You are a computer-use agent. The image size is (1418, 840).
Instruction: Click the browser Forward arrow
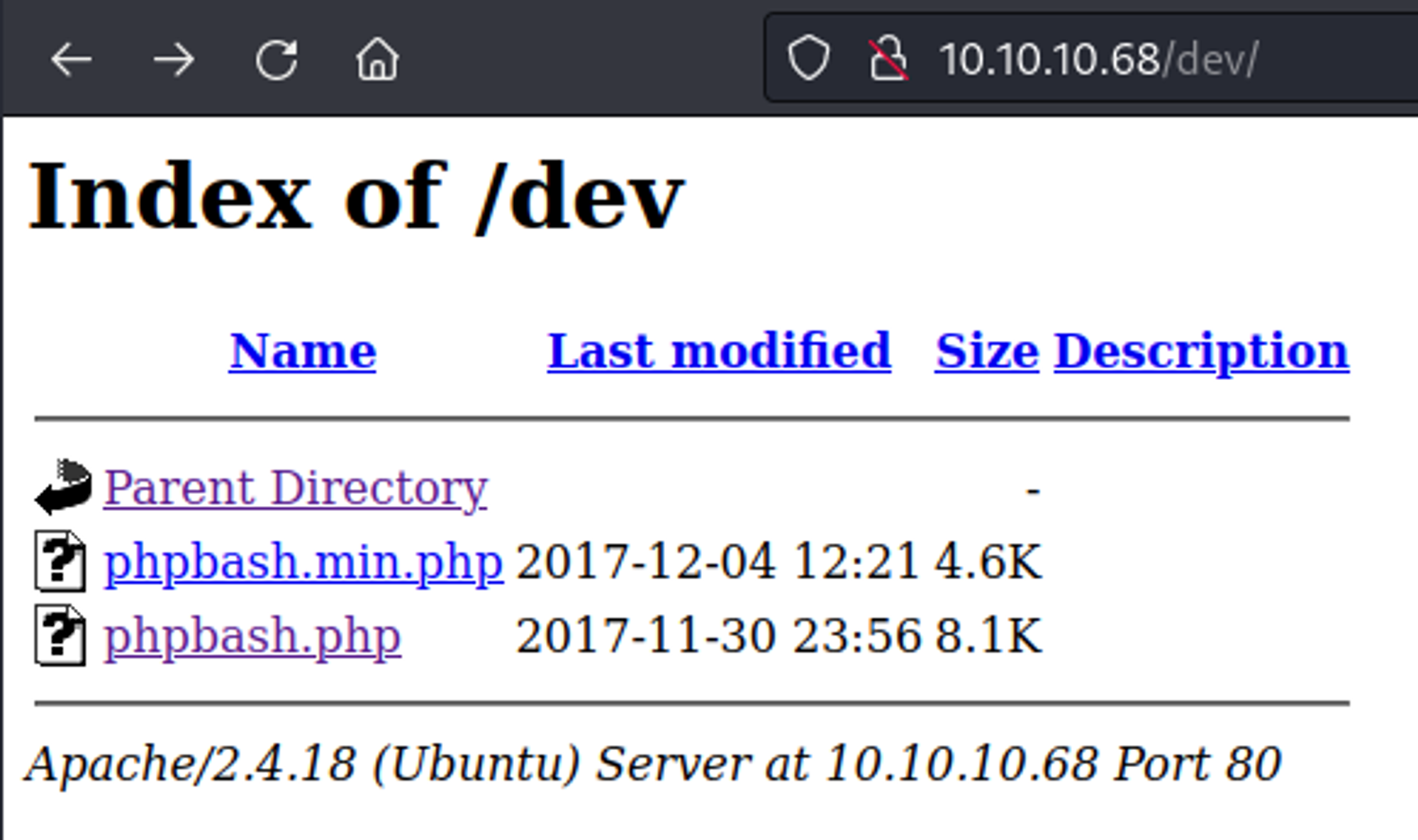[x=174, y=60]
